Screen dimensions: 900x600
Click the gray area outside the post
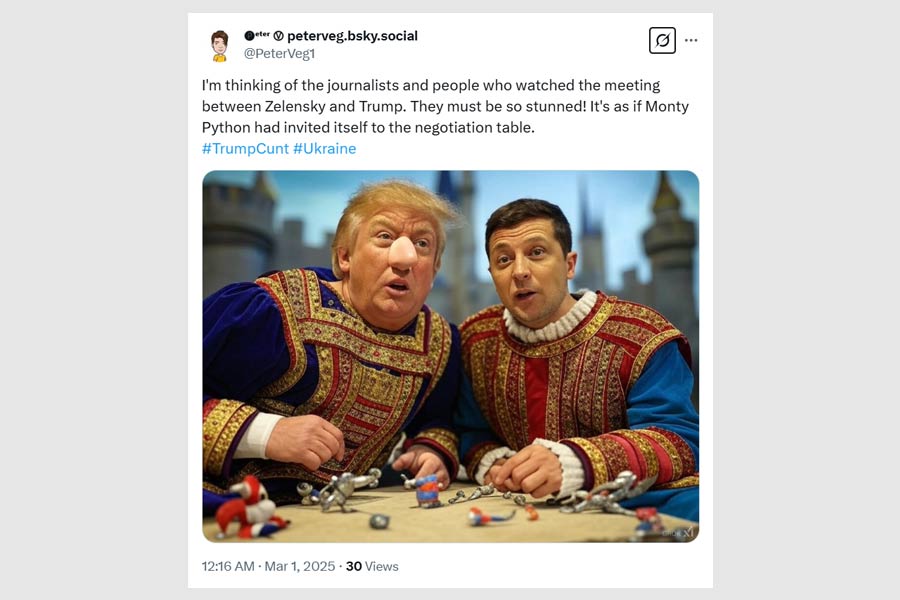point(92,299)
